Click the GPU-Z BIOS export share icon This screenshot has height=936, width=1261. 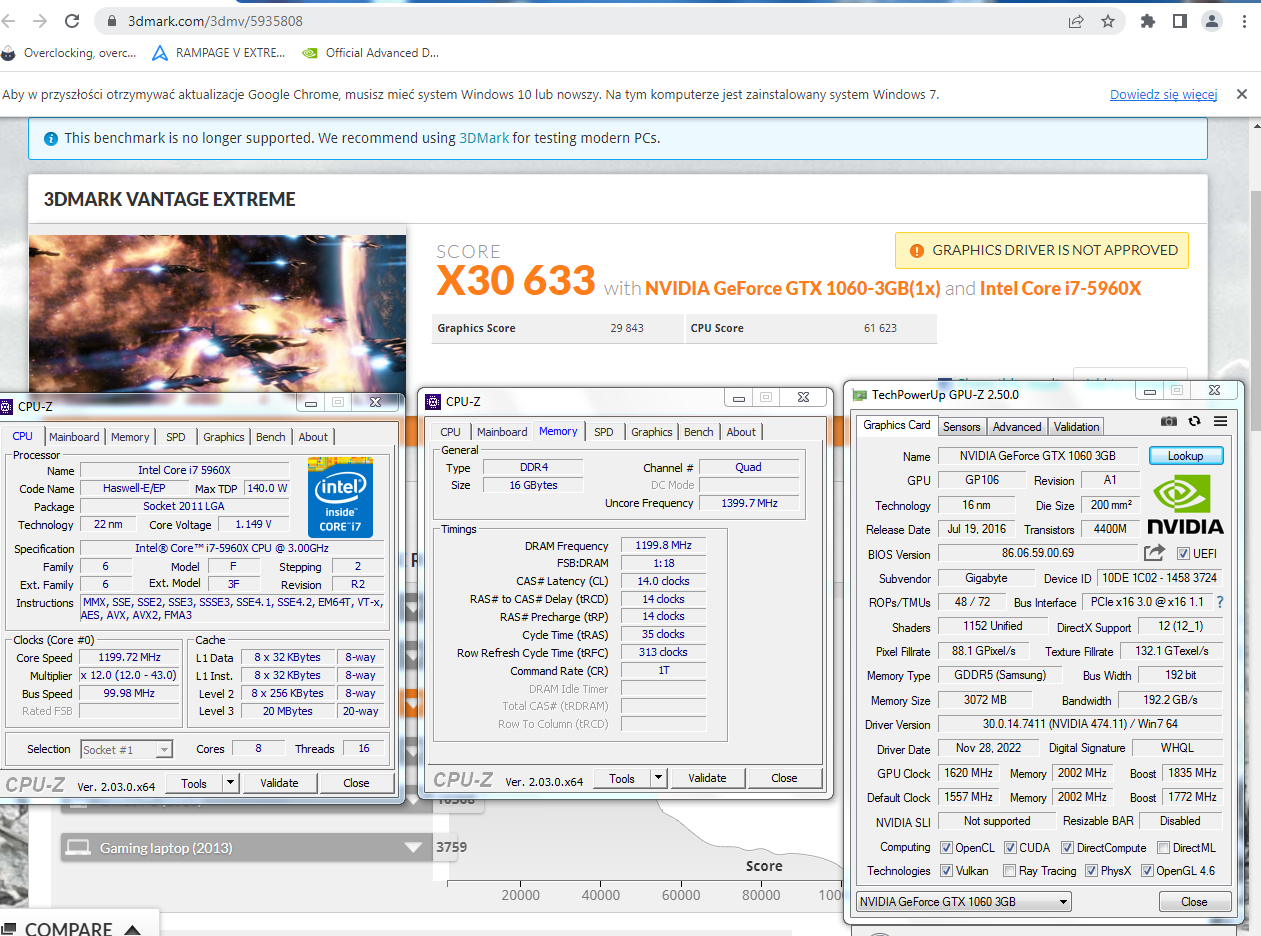click(1154, 552)
